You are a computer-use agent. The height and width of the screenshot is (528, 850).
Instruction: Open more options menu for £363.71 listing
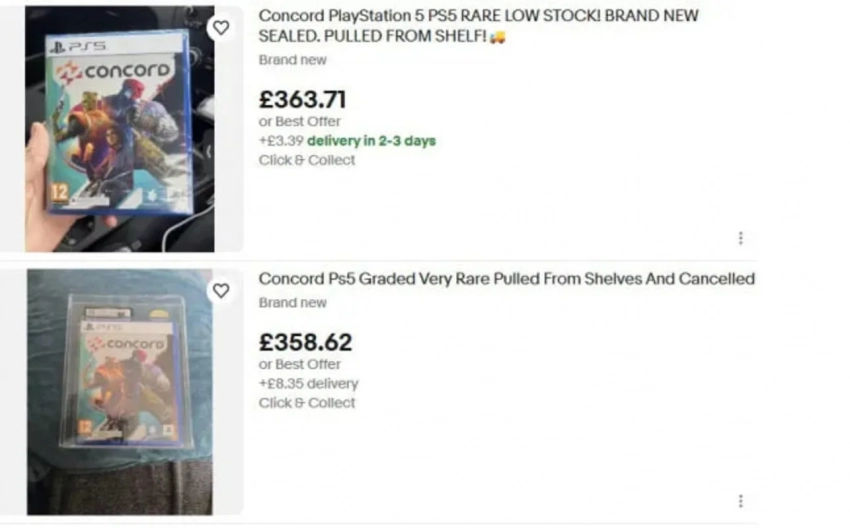pos(740,238)
